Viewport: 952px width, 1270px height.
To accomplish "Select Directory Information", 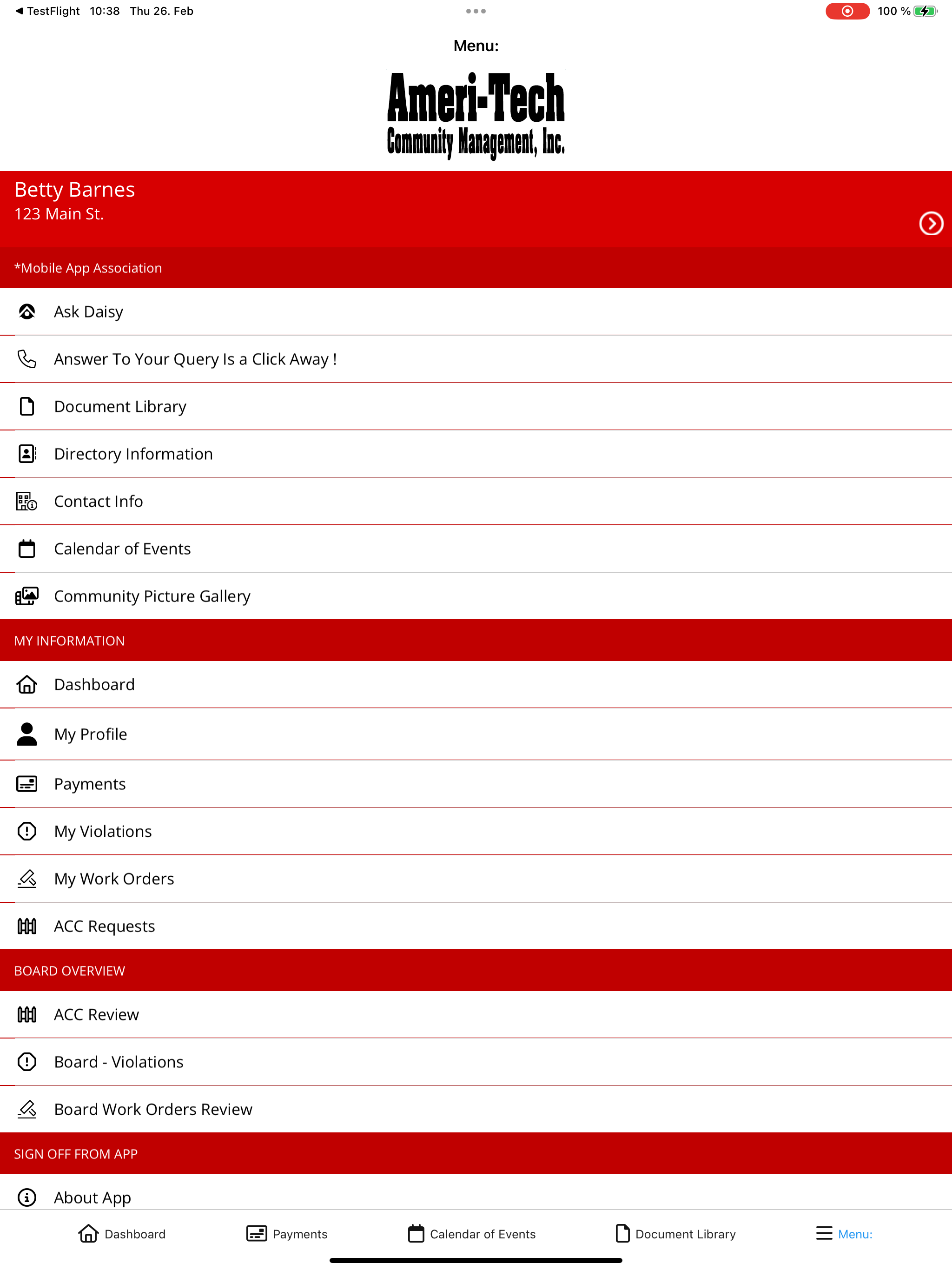I will [x=476, y=454].
